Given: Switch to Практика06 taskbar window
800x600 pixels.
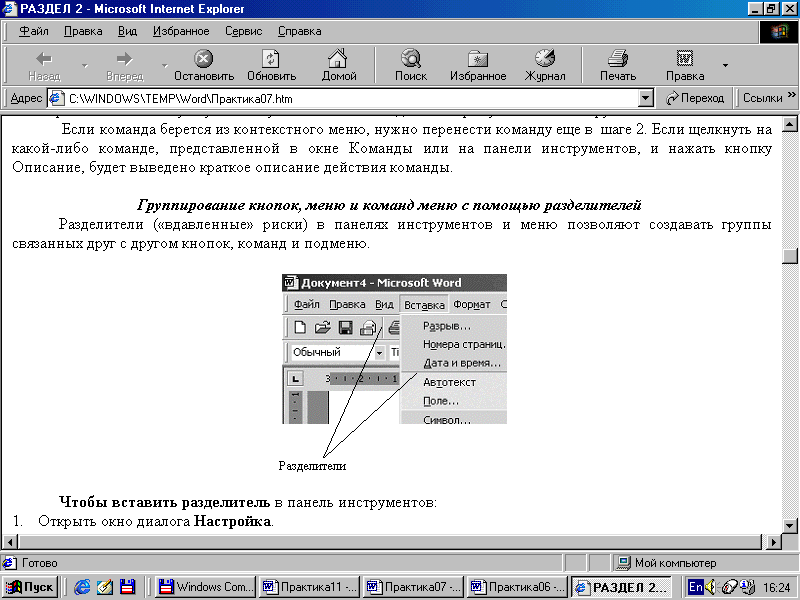Looking at the screenshot, I should [x=517, y=587].
